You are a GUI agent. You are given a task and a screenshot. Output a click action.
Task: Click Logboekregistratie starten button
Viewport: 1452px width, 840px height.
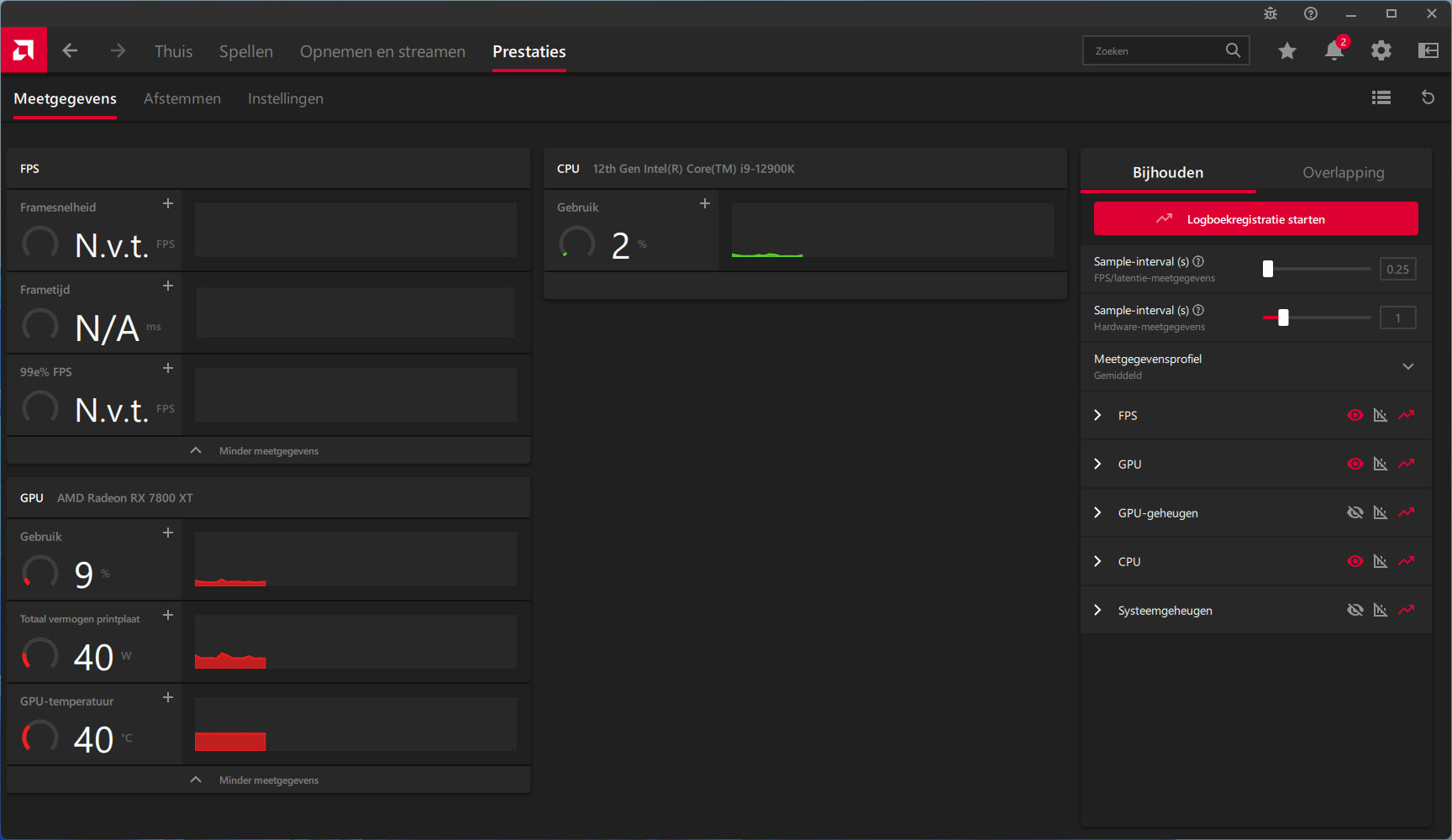click(1255, 218)
